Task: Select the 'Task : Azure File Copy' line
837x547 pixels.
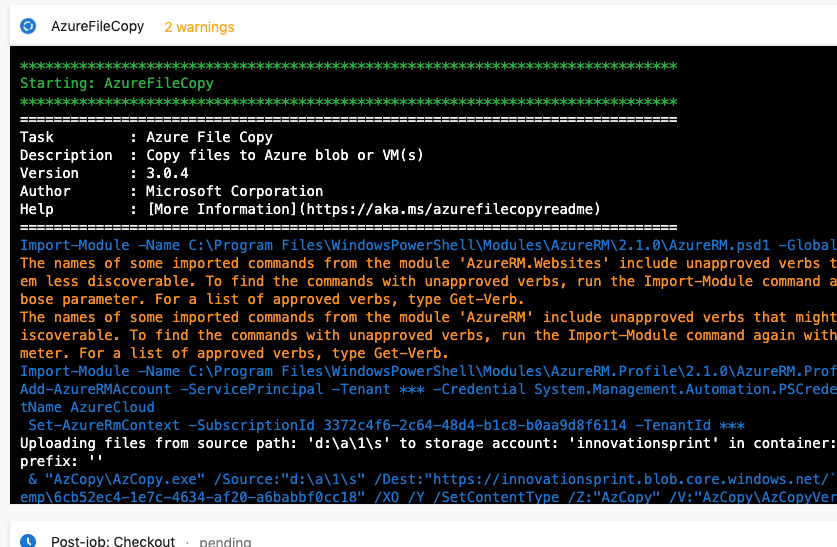Action: point(146,137)
